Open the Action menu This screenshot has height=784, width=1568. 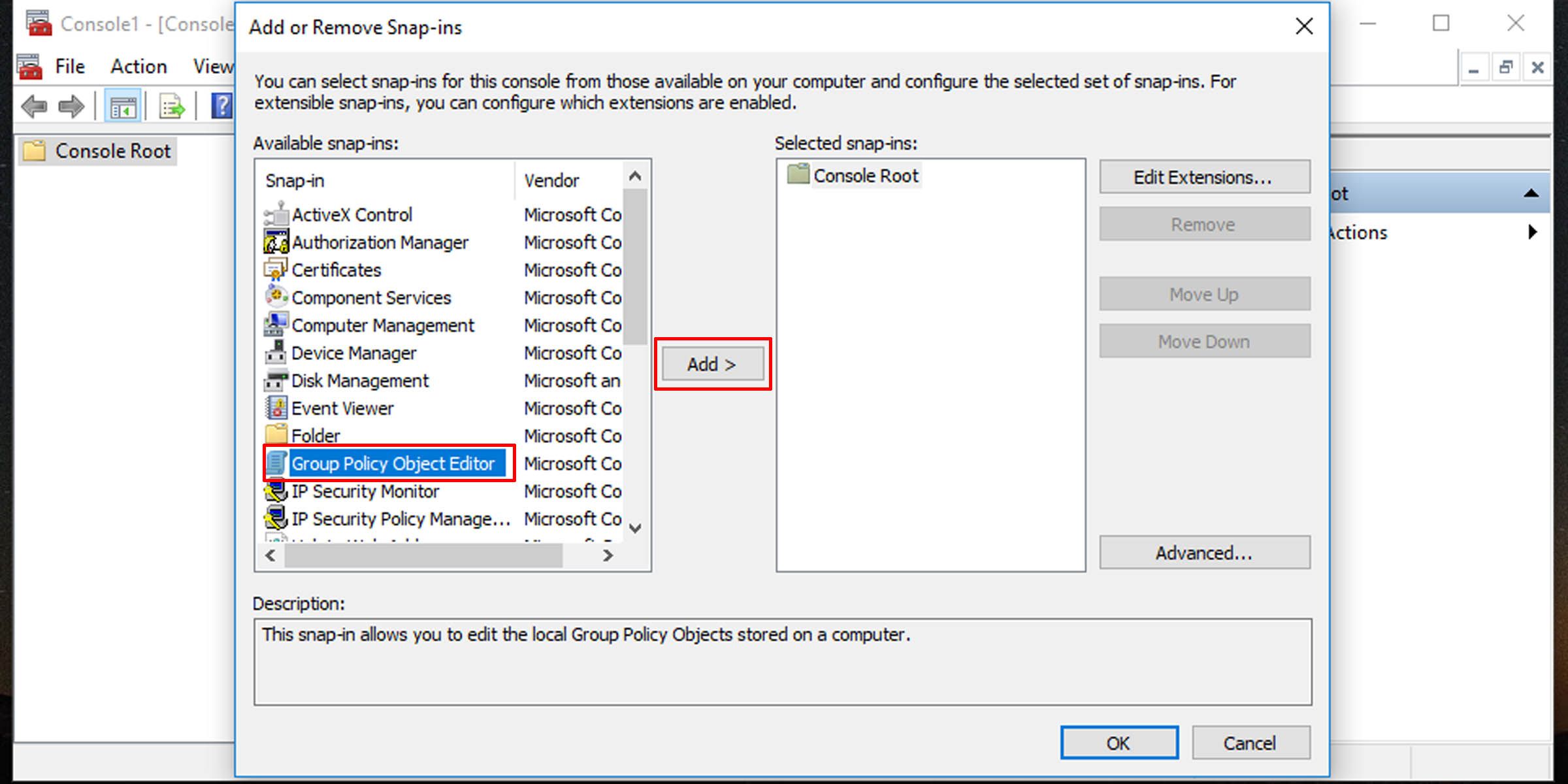(x=139, y=66)
